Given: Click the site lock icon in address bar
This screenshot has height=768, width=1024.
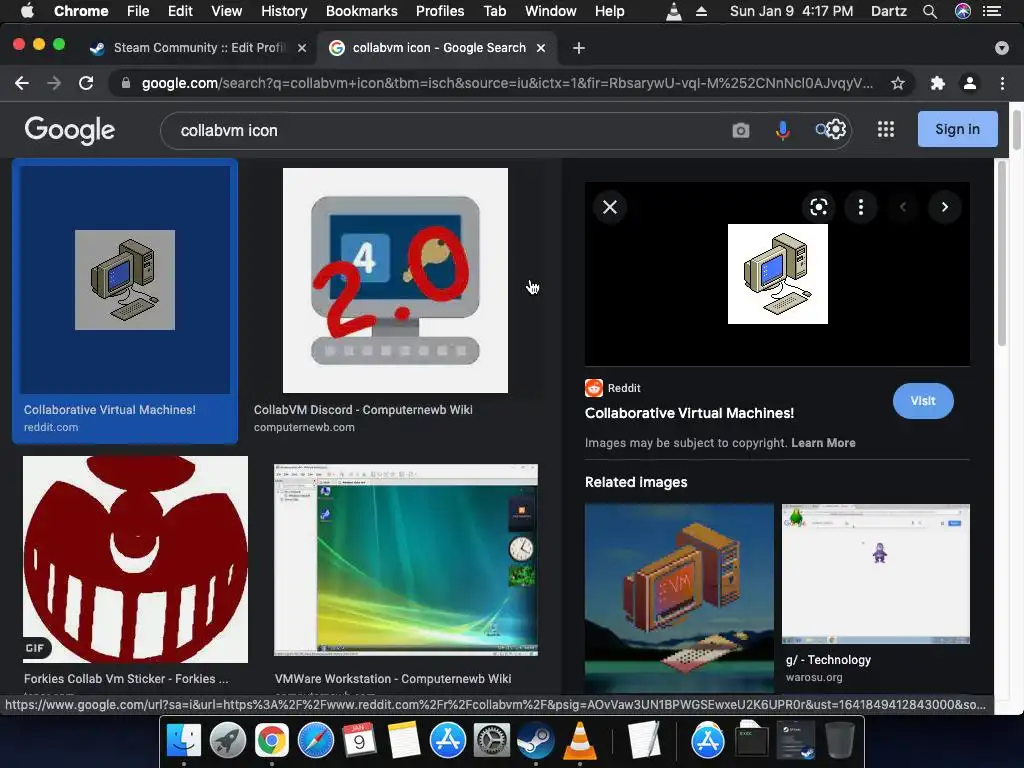Looking at the screenshot, I should 126,83.
